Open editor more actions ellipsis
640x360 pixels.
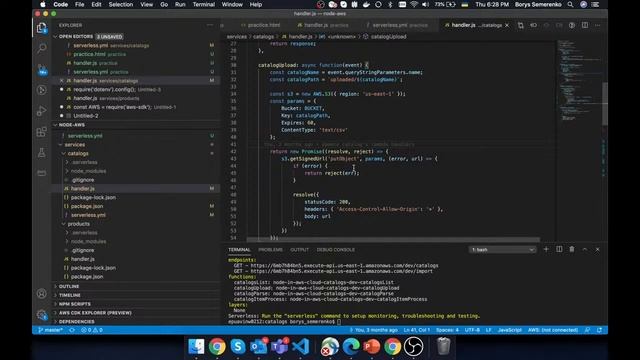(598, 25)
